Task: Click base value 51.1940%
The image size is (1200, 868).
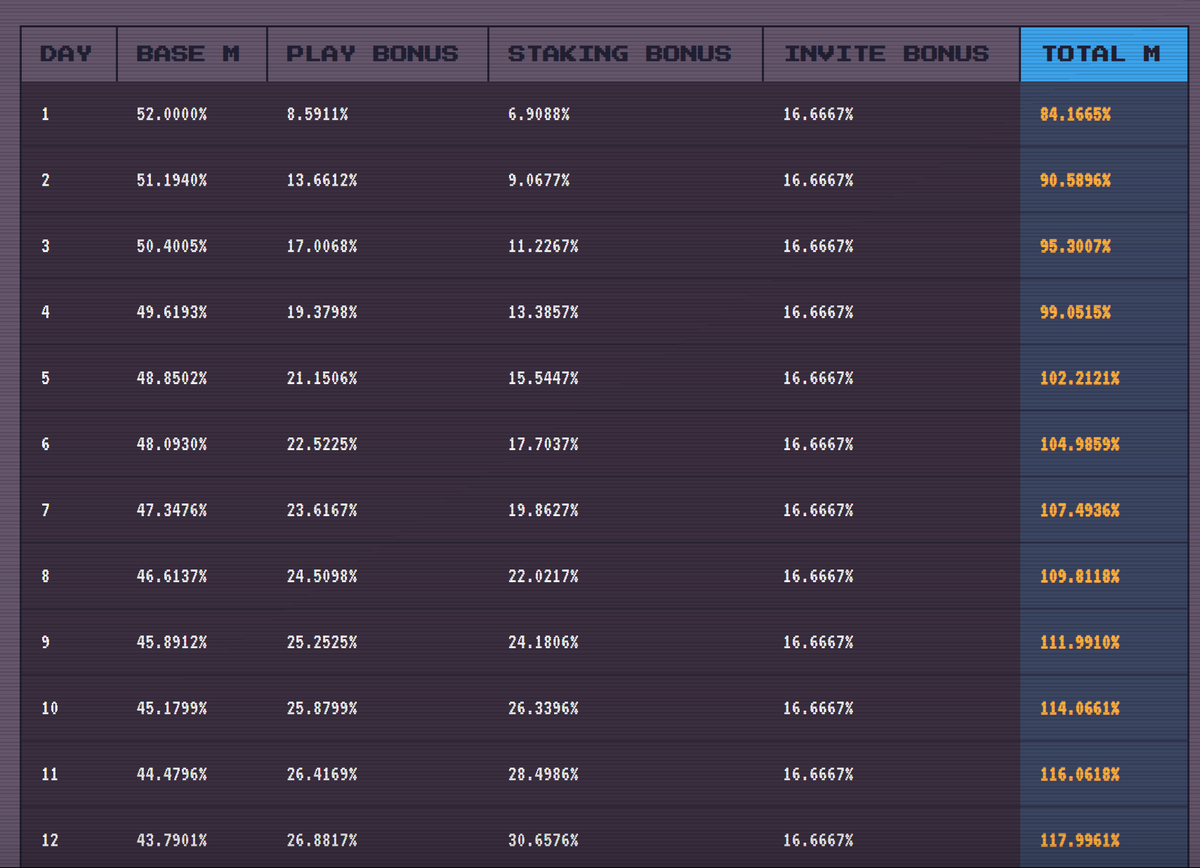Action: 172,181
